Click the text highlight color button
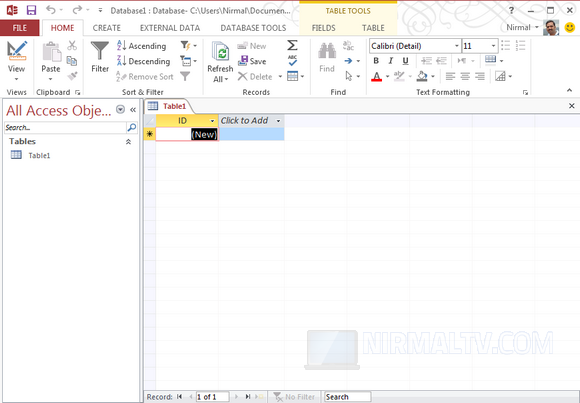This screenshot has width=580, height=403. pyautogui.click(x=399, y=76)
